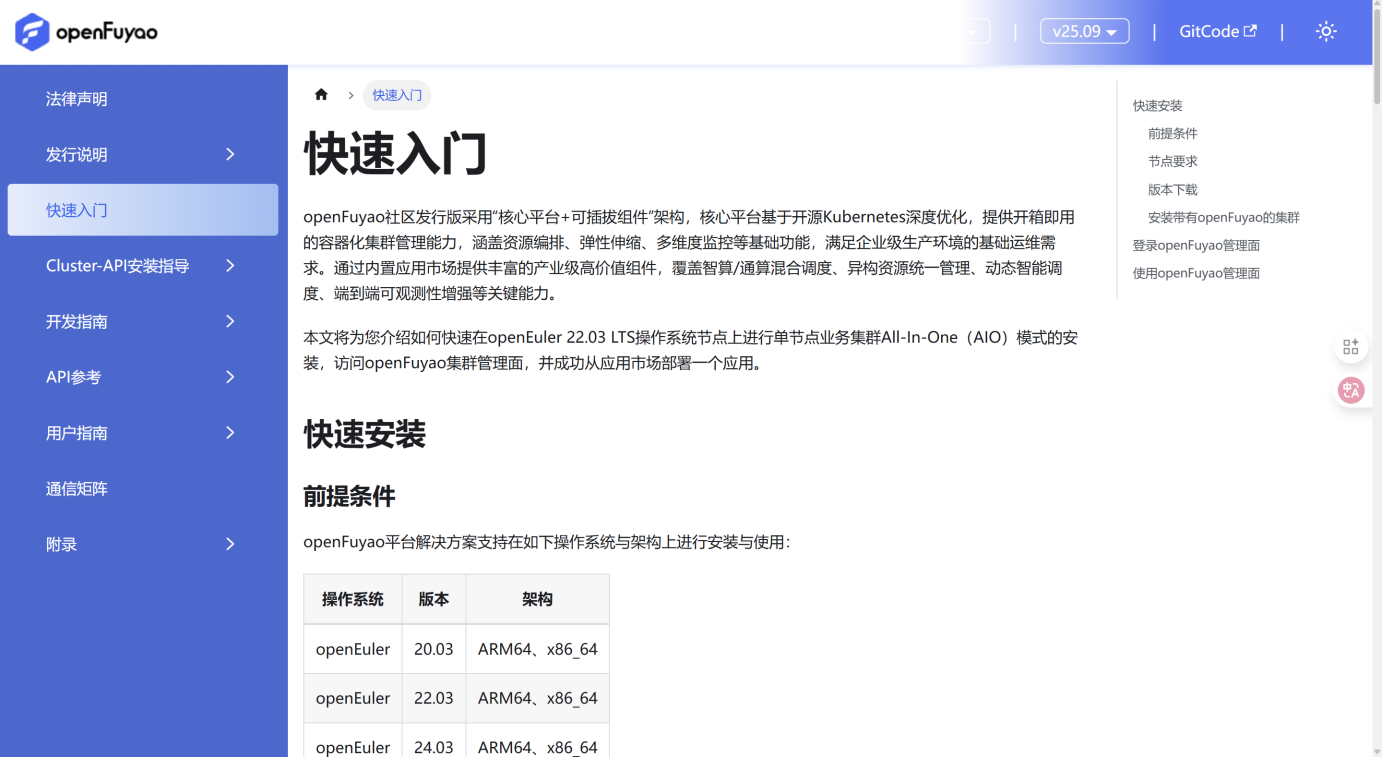
Task: Go to home via breadcrumb house icon
Action: [321, 95]
